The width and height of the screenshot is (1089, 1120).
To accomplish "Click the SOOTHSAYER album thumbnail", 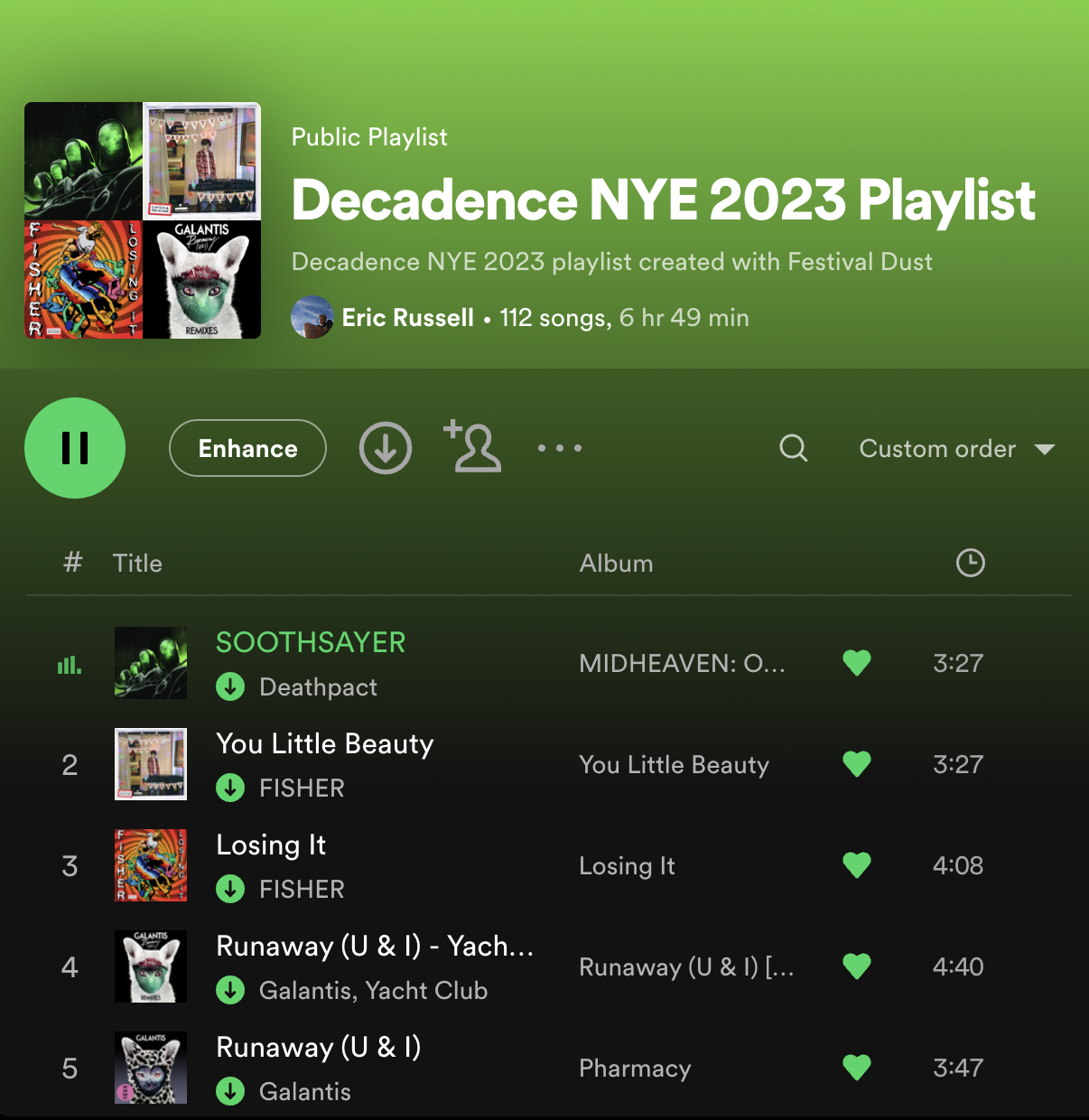I will coord(151,663).
